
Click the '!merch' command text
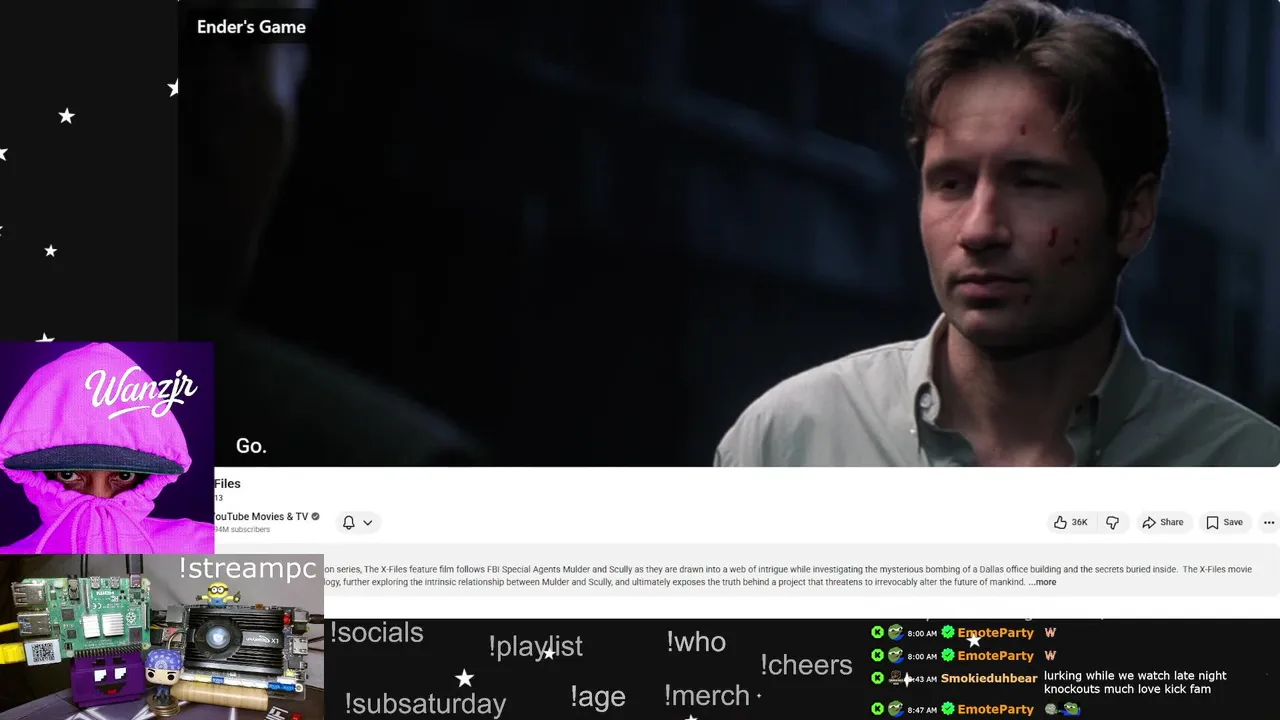coord(707,696)
